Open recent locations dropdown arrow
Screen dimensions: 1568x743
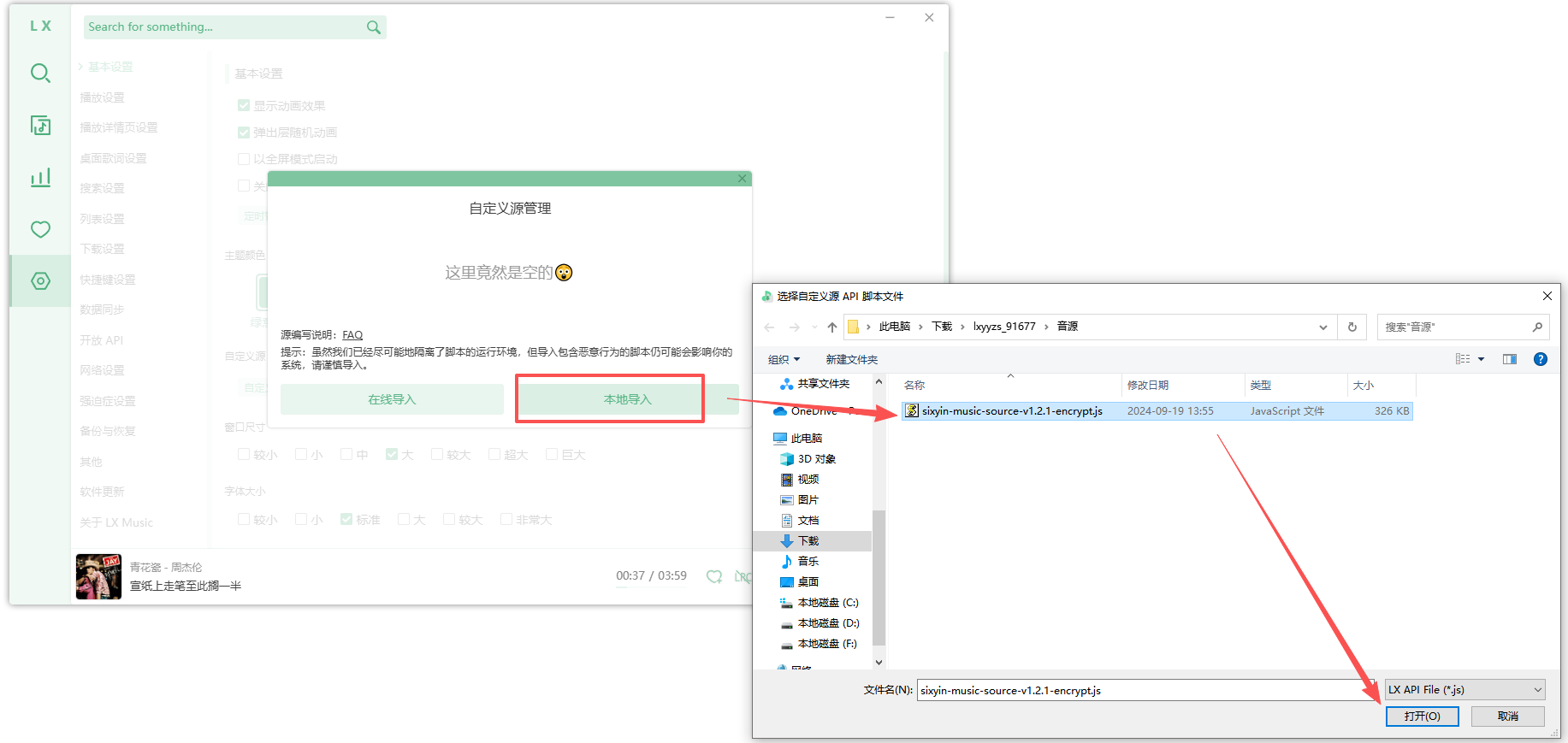tap(814, 327)
